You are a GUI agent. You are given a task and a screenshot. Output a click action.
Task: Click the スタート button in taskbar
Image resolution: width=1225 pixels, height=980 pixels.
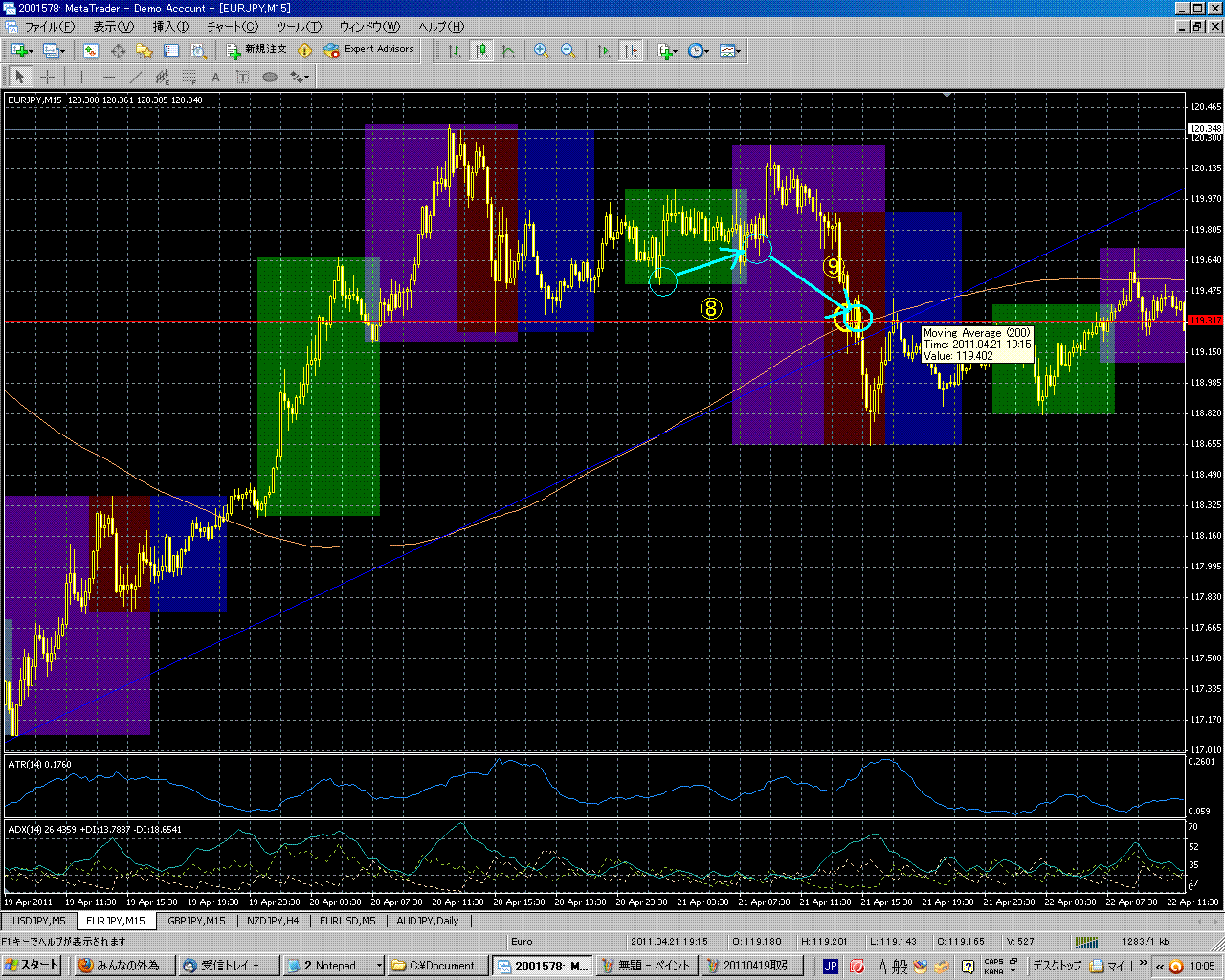(33, 966)
